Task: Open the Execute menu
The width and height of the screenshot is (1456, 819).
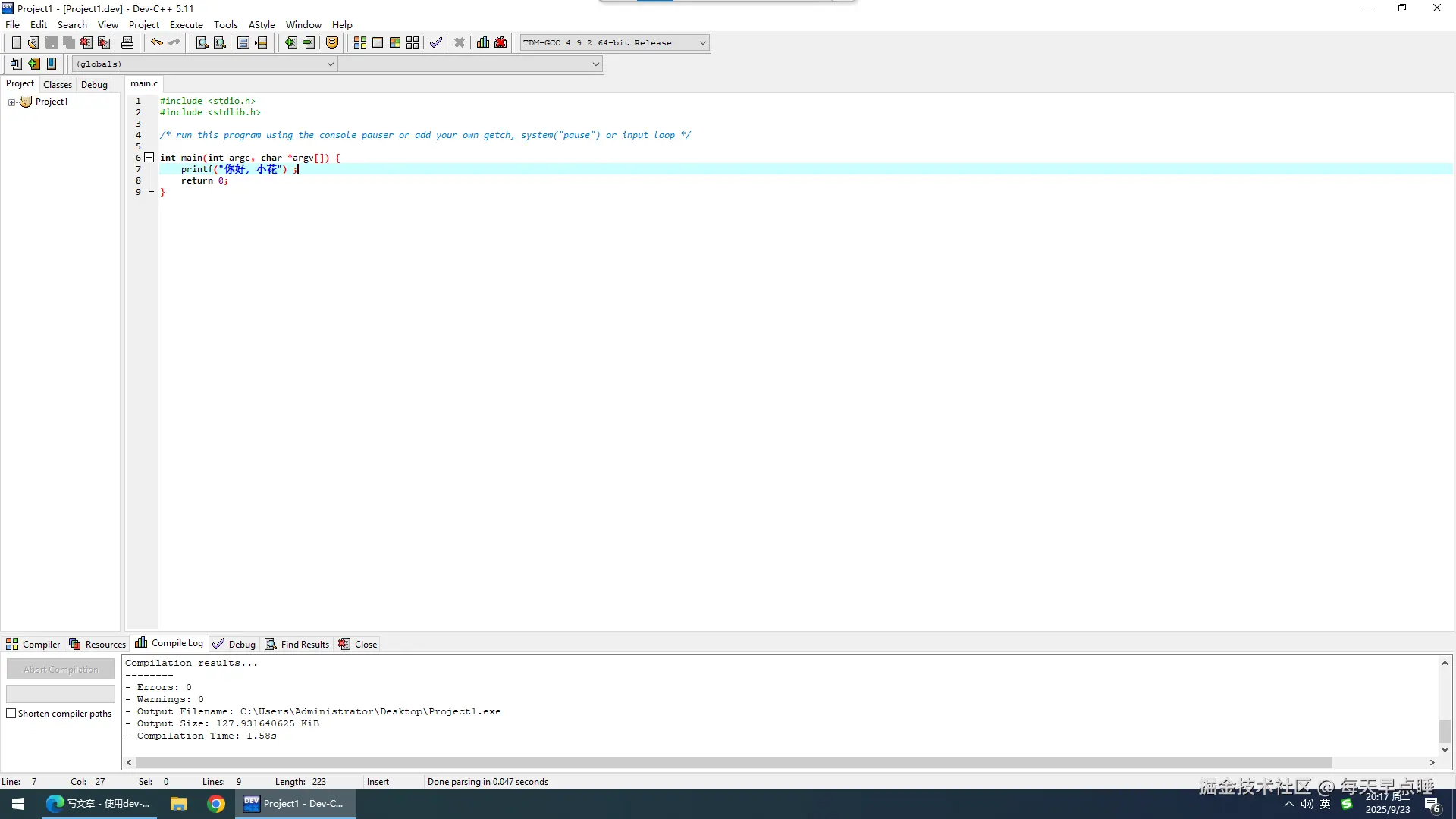Action: (x=186, y=24)
